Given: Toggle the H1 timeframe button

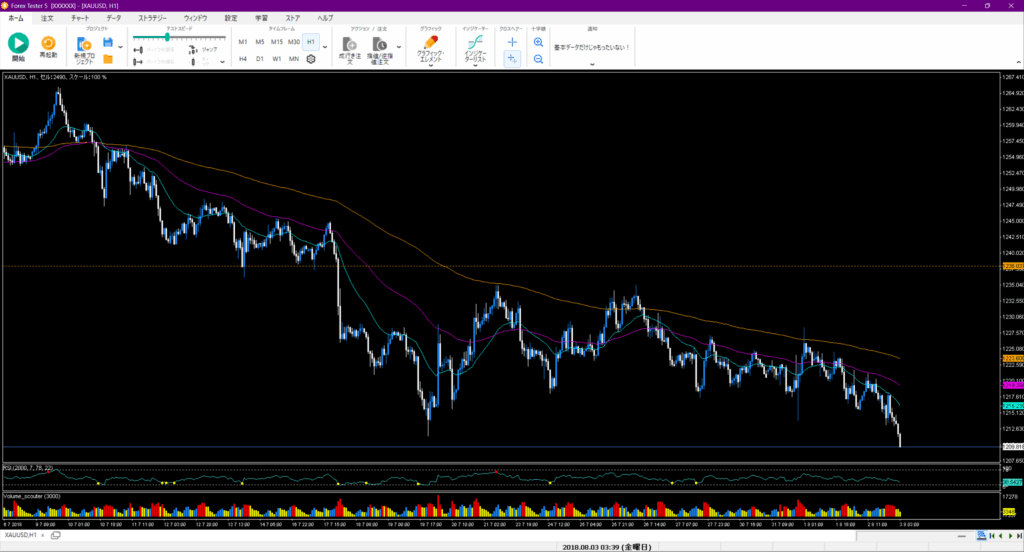Looking at the screenshot, I should [311, 43].
